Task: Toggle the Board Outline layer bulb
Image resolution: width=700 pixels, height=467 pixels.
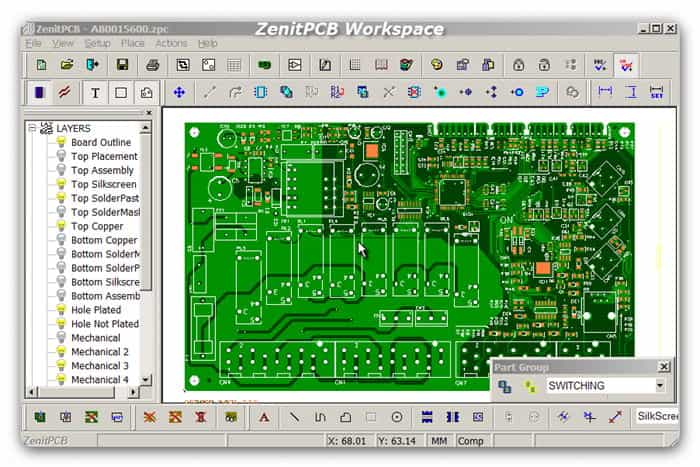Action: tap(61, 142)
